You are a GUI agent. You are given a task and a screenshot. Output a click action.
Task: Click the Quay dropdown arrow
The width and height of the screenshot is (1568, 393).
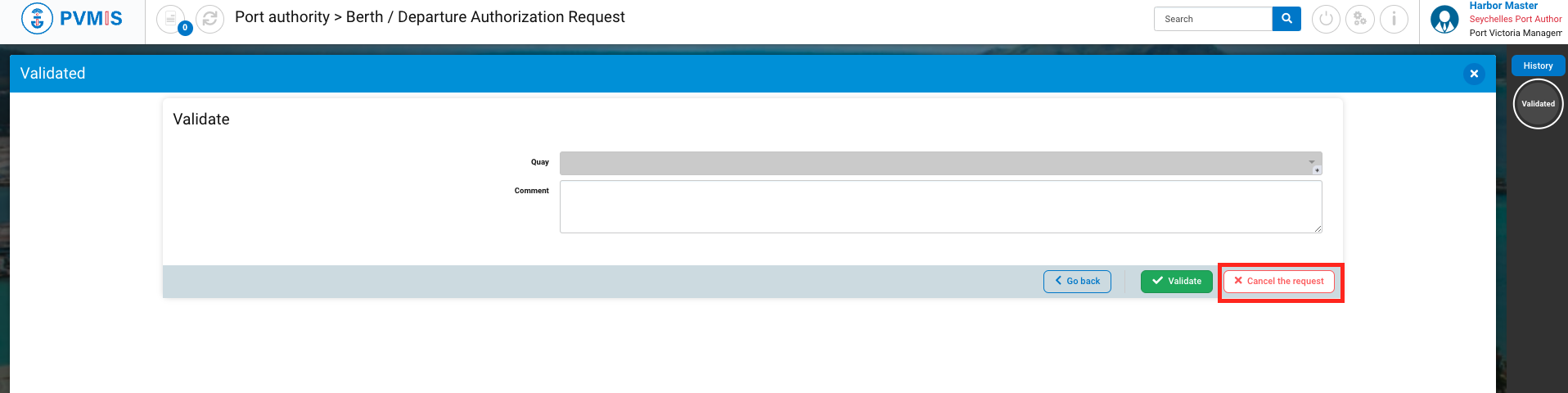coord(1311,162)
